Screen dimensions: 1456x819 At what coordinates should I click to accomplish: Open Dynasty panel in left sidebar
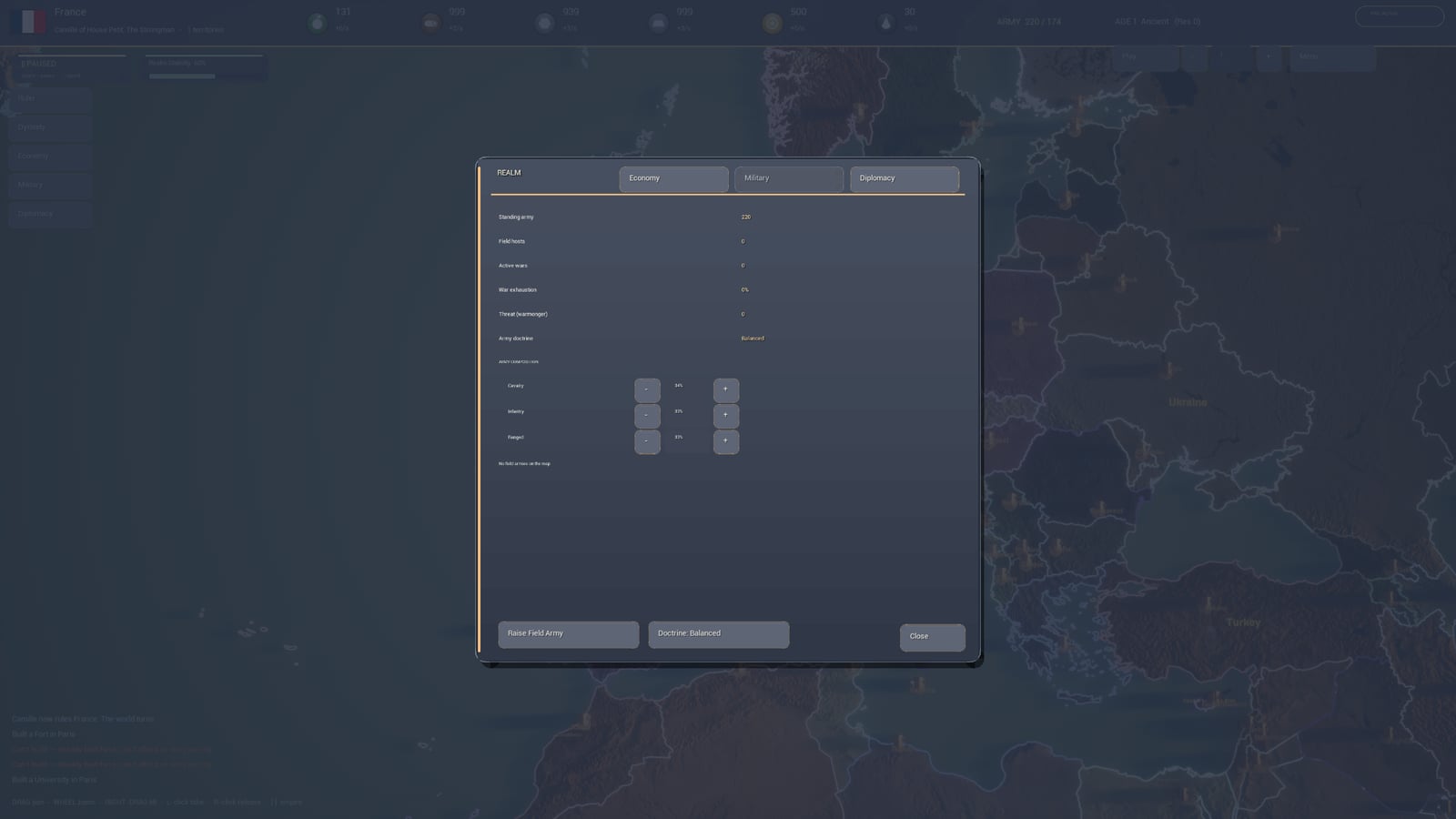51,127
